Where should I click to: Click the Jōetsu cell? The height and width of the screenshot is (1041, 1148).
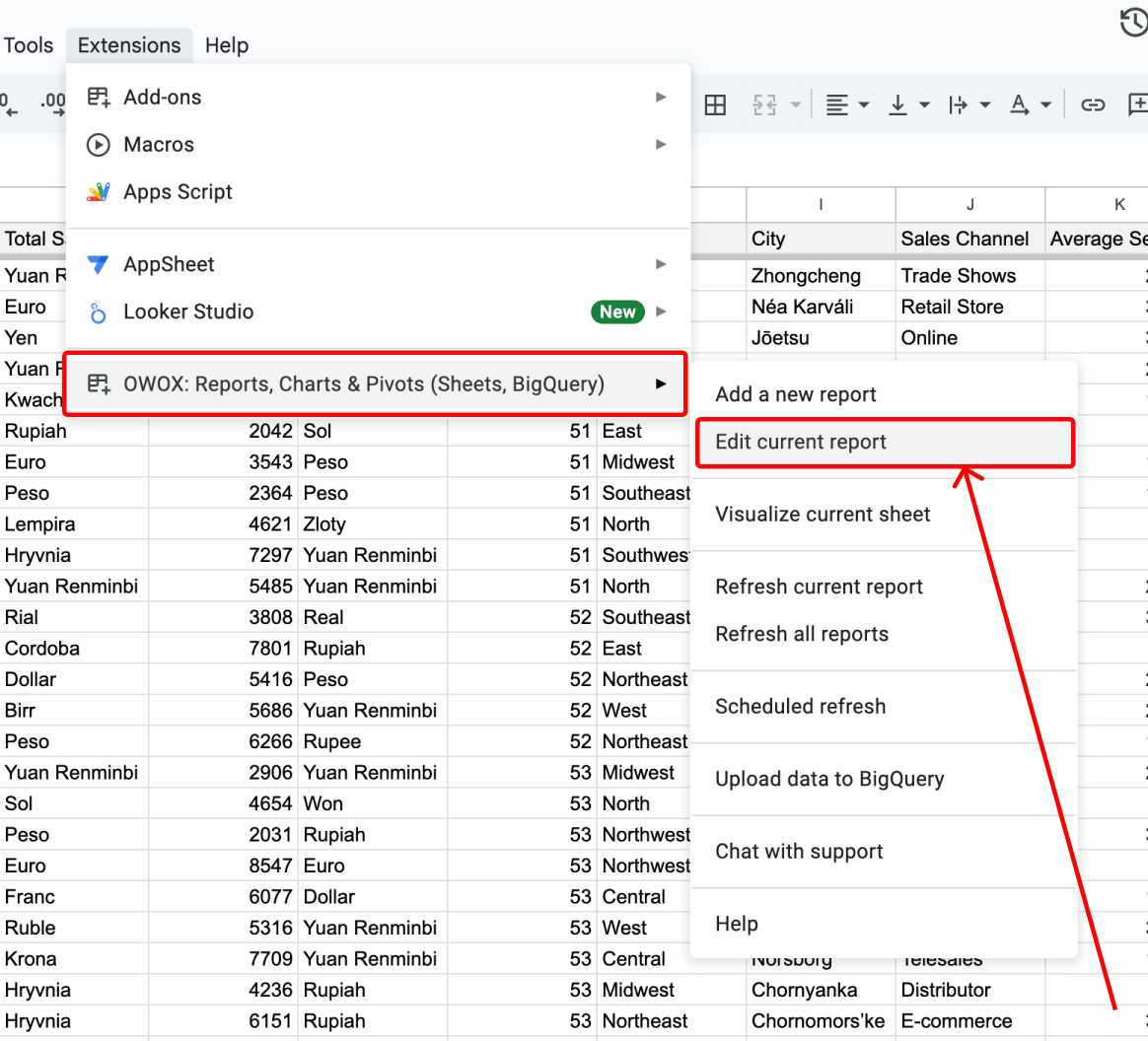coord(821,338)
